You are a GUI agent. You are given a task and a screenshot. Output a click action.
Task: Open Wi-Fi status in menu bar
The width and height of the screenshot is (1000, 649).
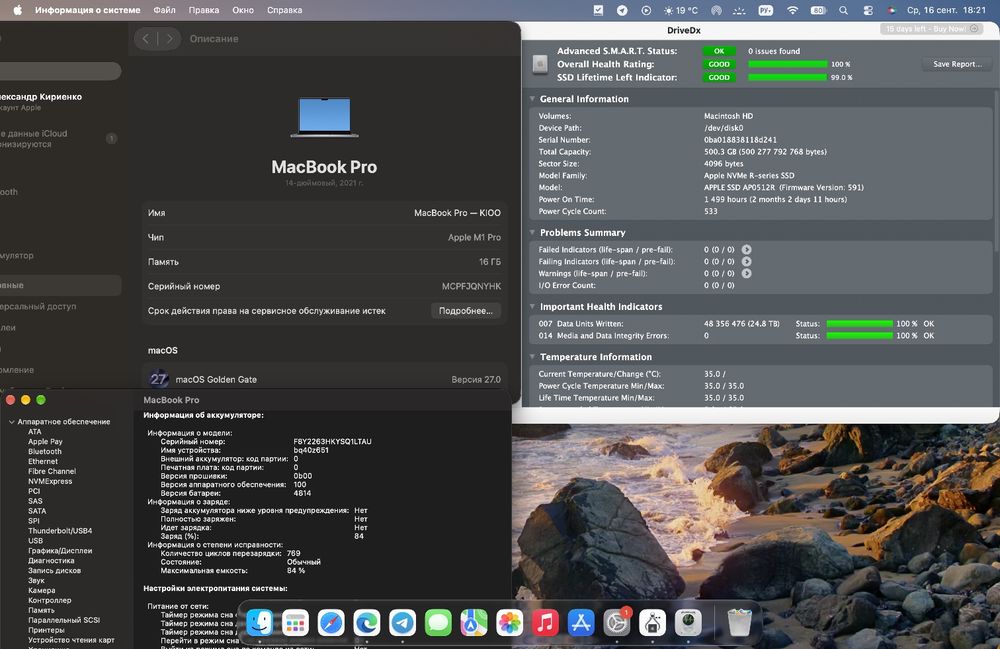(x=792, y=10)
